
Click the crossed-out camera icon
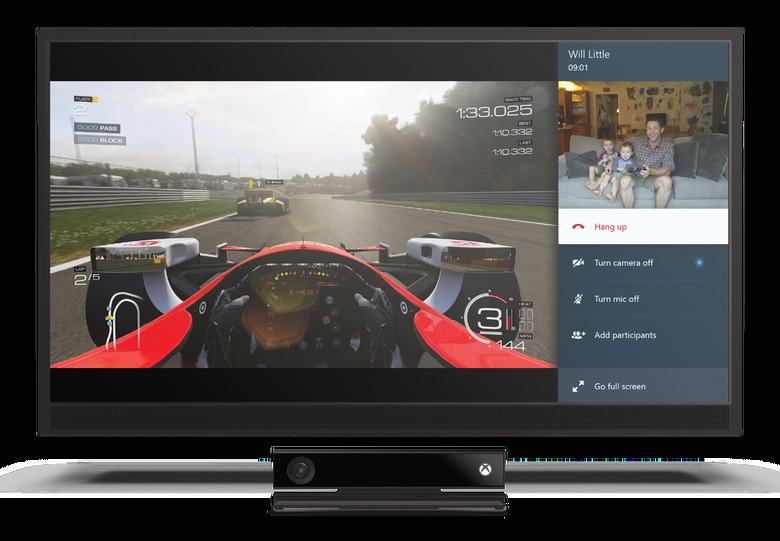pos(578,263)
